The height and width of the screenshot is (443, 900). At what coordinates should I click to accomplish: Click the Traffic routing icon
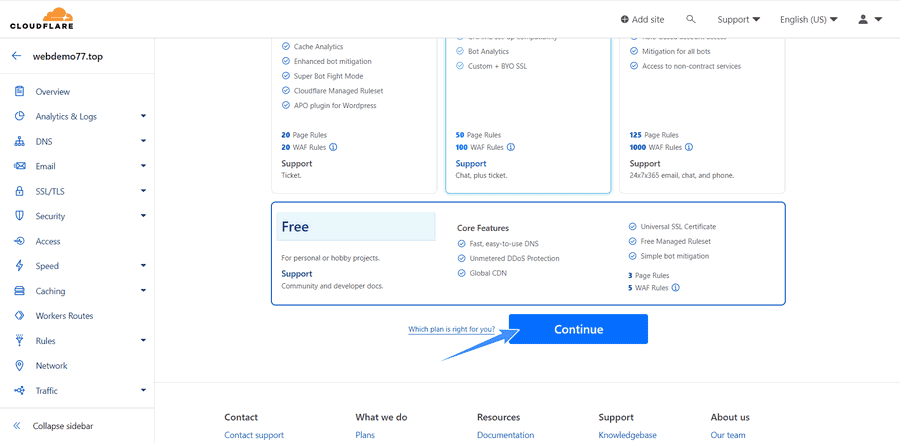click(20, 390)
